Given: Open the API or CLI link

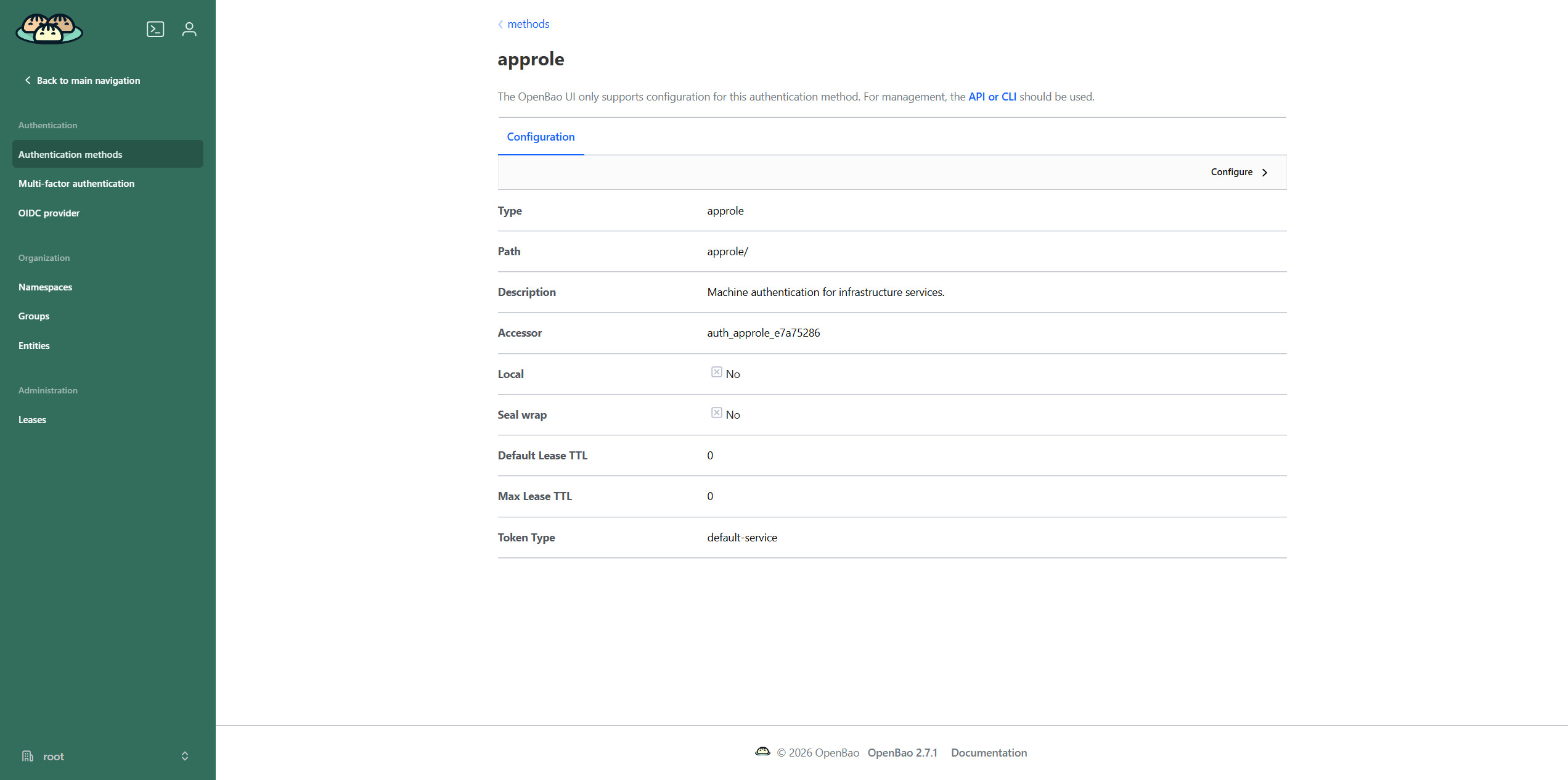Looking at the screenshot, I should tap(992, 97).
